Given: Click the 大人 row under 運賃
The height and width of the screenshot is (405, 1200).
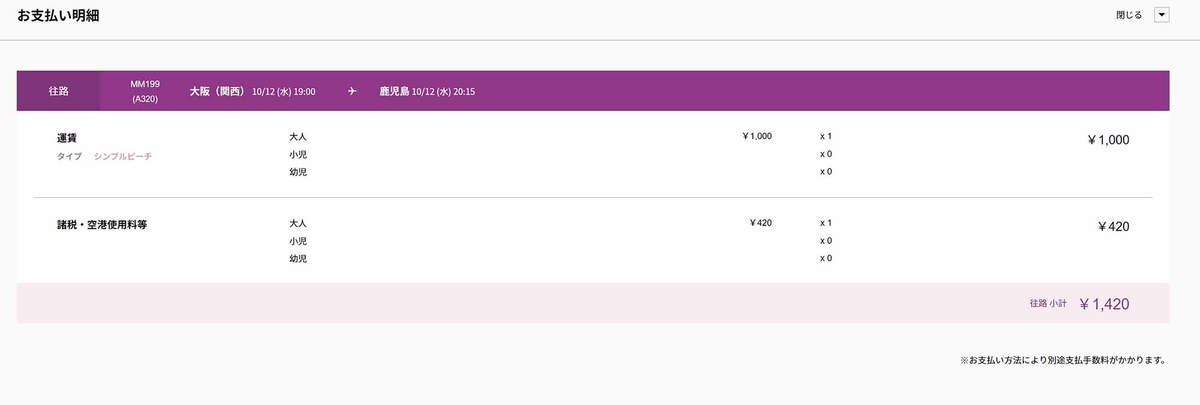Looking at the screenshot, I should click(x=560, y=136).
